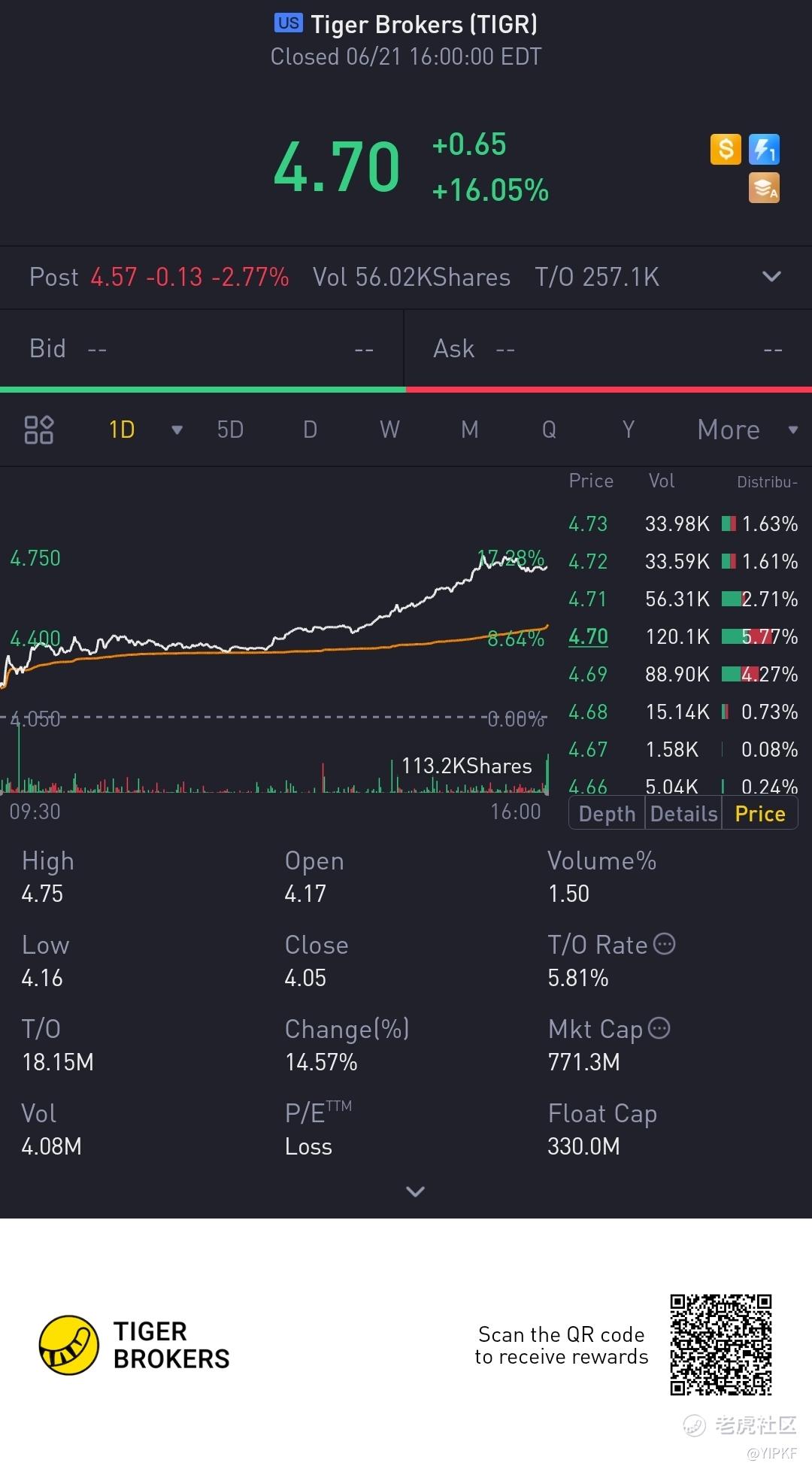Tap the Ask quote area
Viewport: 812px width, 1472px height.
click(608, 348)
